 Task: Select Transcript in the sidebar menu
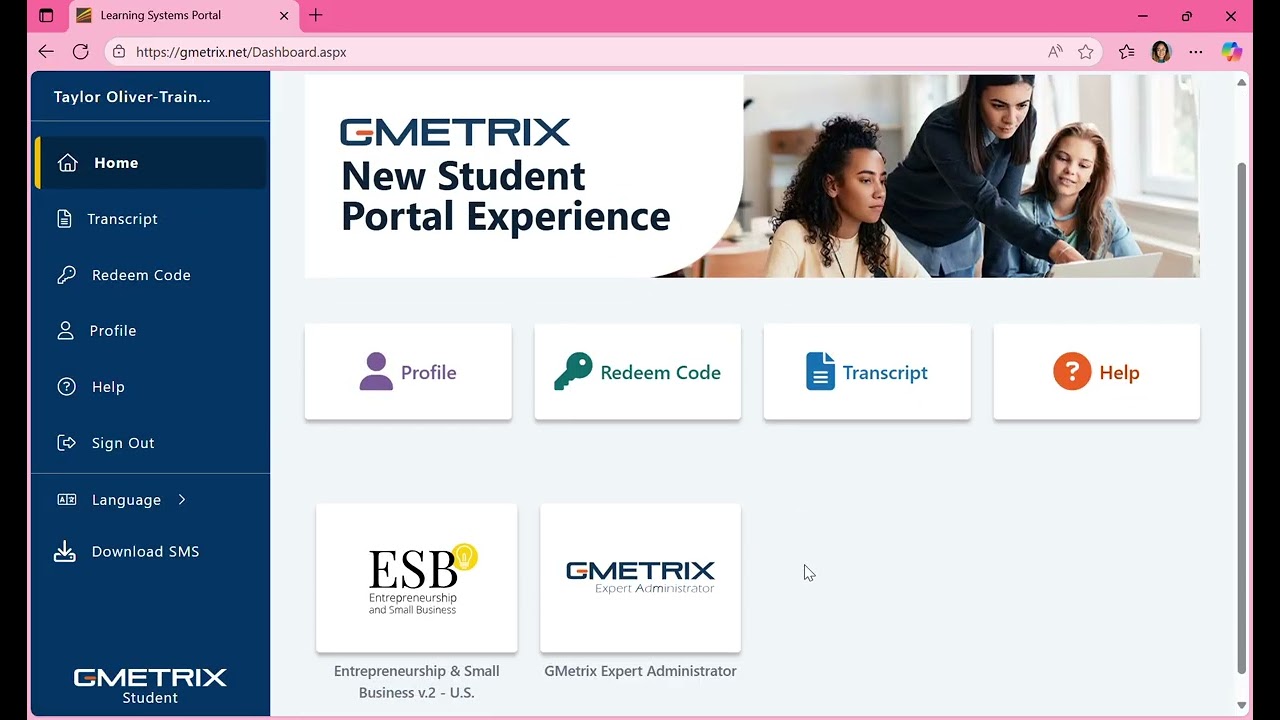pos(150,219)
